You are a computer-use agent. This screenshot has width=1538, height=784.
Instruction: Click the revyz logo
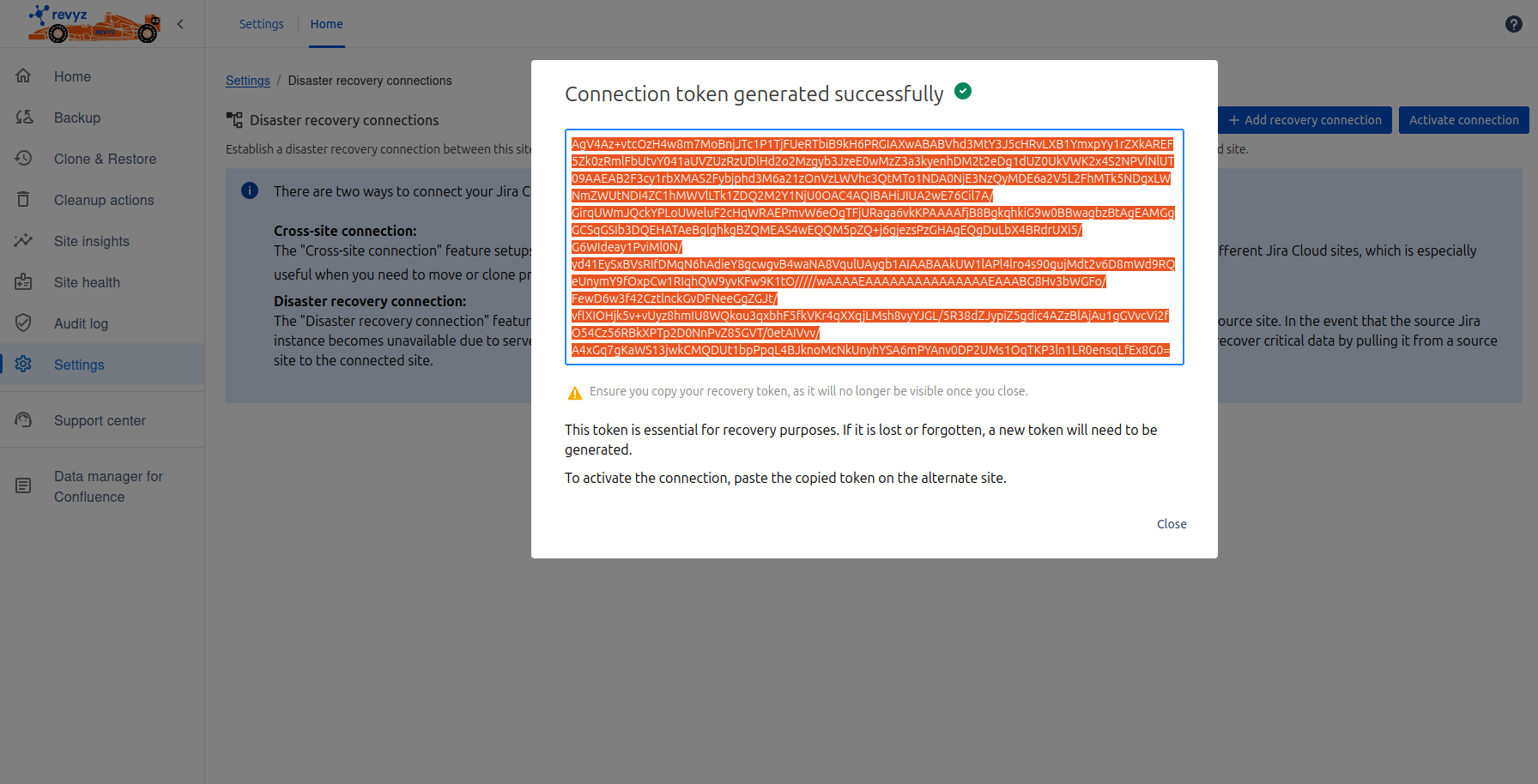(x=94, y=24)
